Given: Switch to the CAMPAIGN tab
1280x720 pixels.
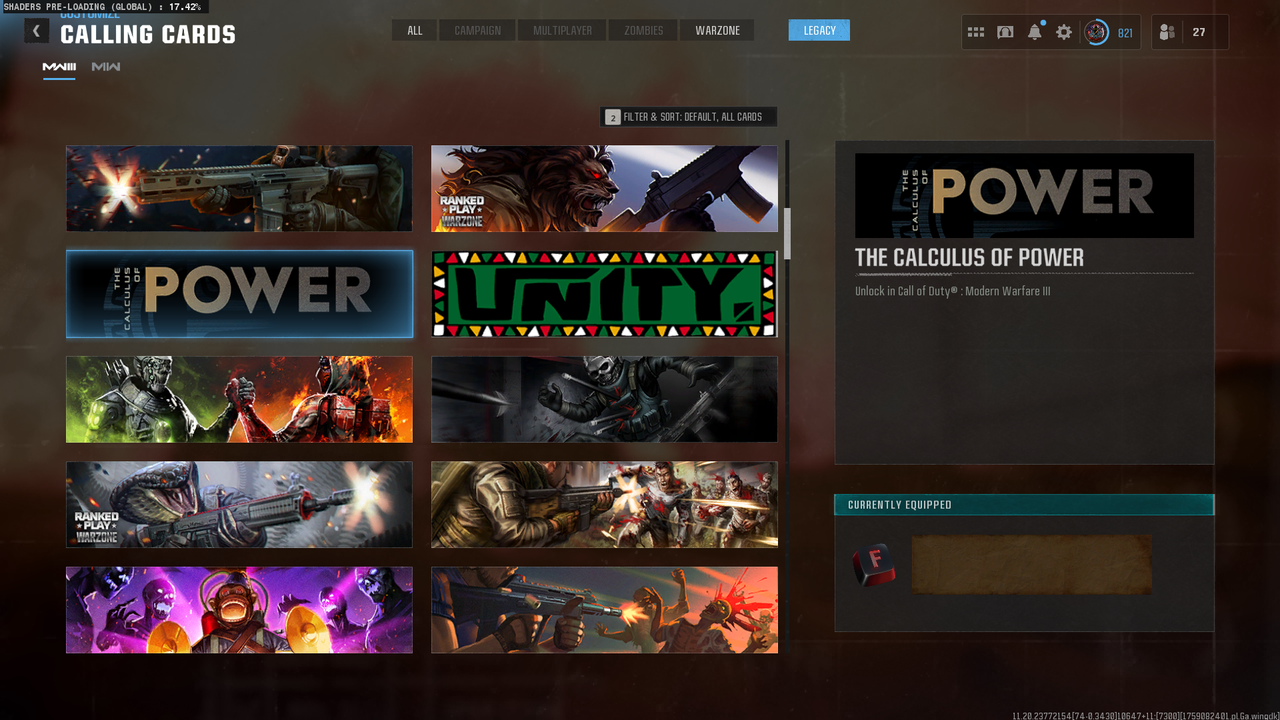Looking at the screenshot, I should click(478, 30).
